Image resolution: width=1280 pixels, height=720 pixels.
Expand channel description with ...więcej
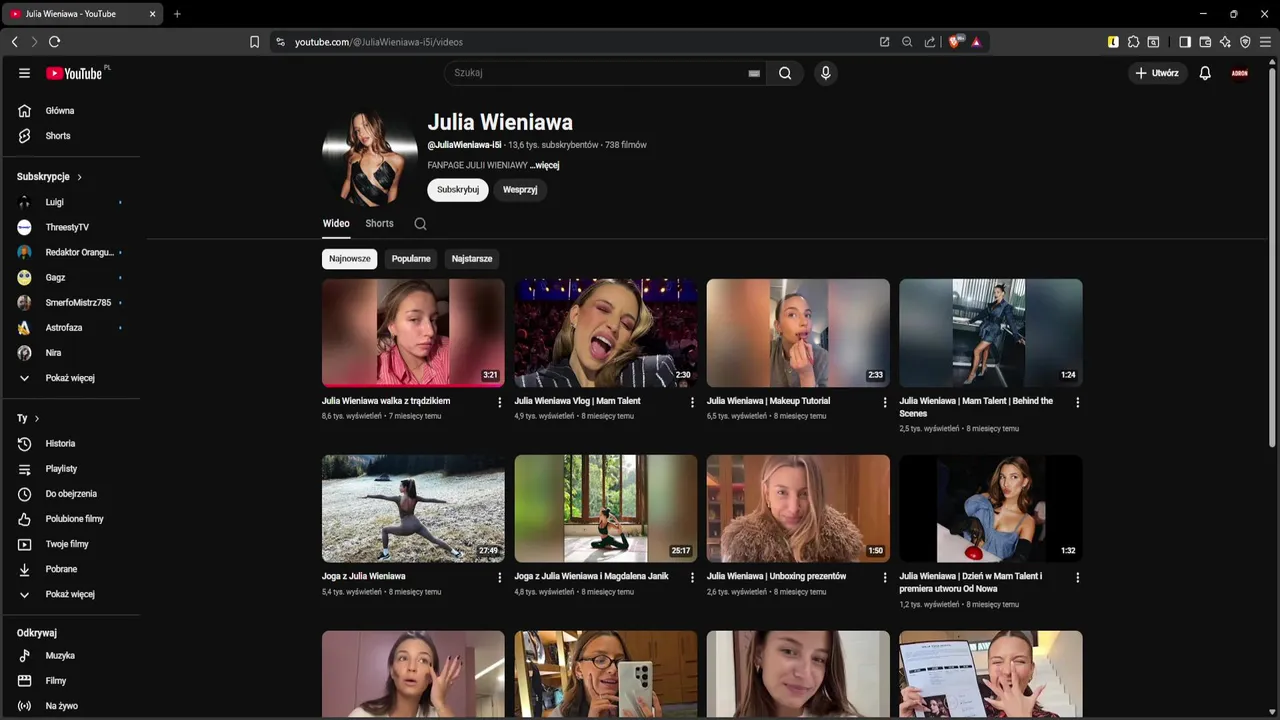click(545, 165)
